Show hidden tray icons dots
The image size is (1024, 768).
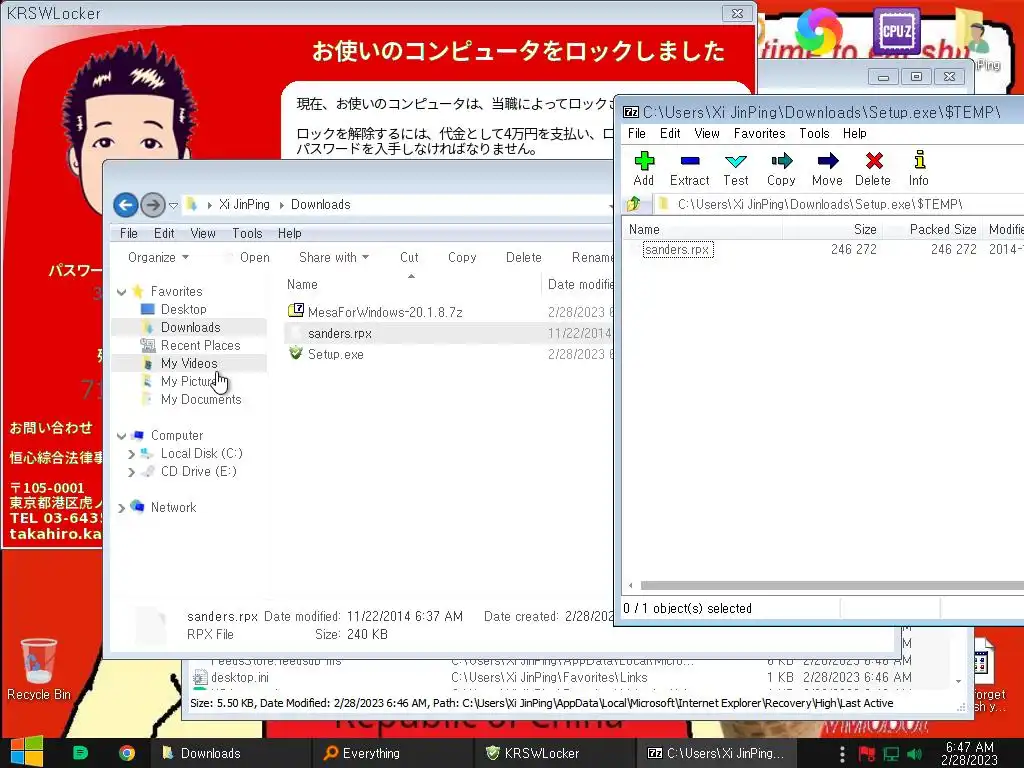coord(842,754)
